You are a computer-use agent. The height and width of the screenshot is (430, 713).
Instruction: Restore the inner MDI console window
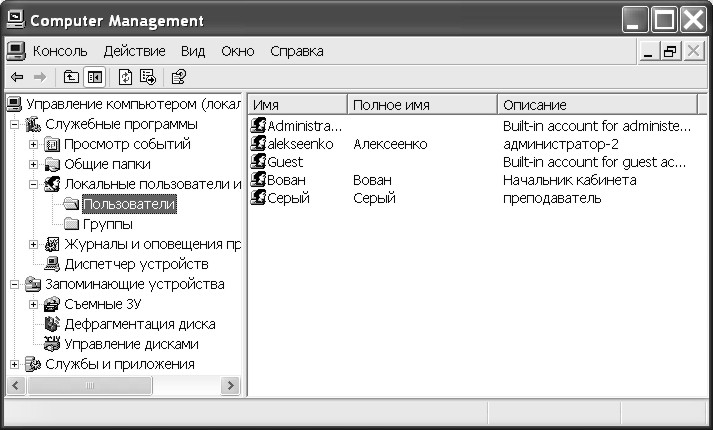pyautogui.click(x=670, y=51)
